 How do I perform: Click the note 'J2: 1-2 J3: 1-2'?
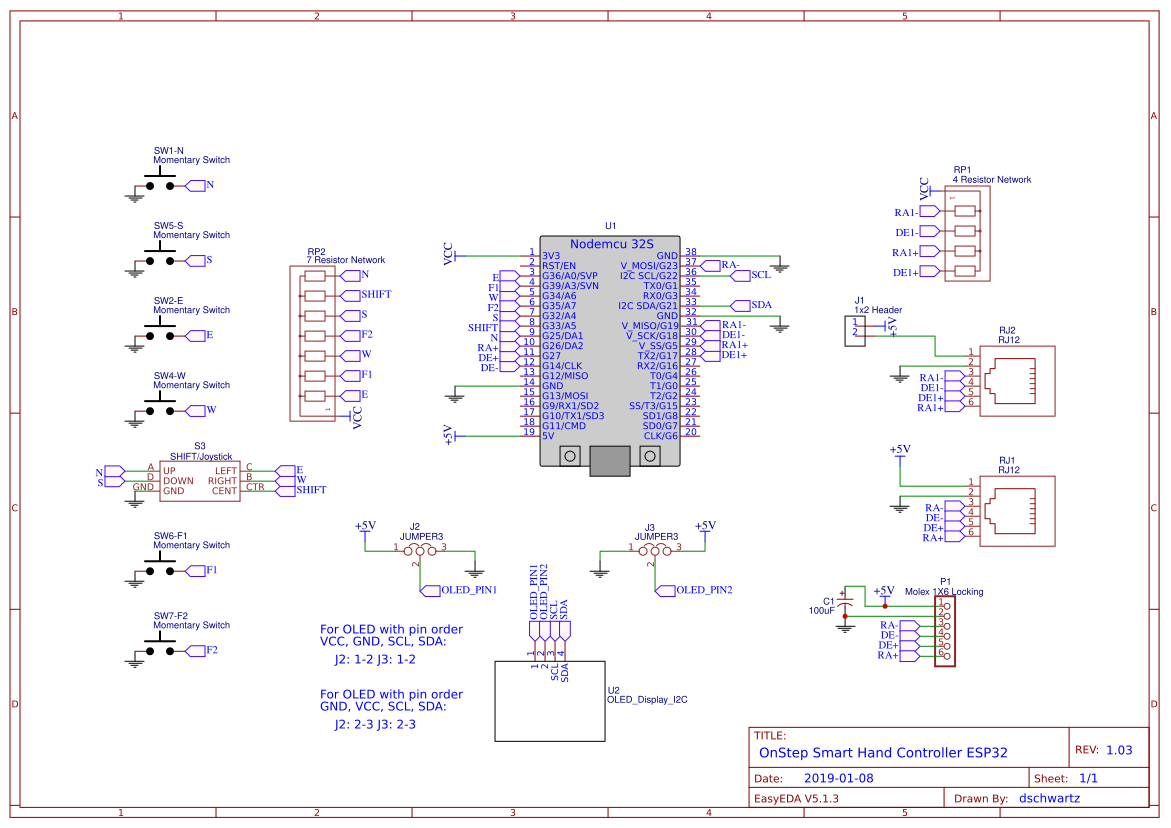[375, 660]
